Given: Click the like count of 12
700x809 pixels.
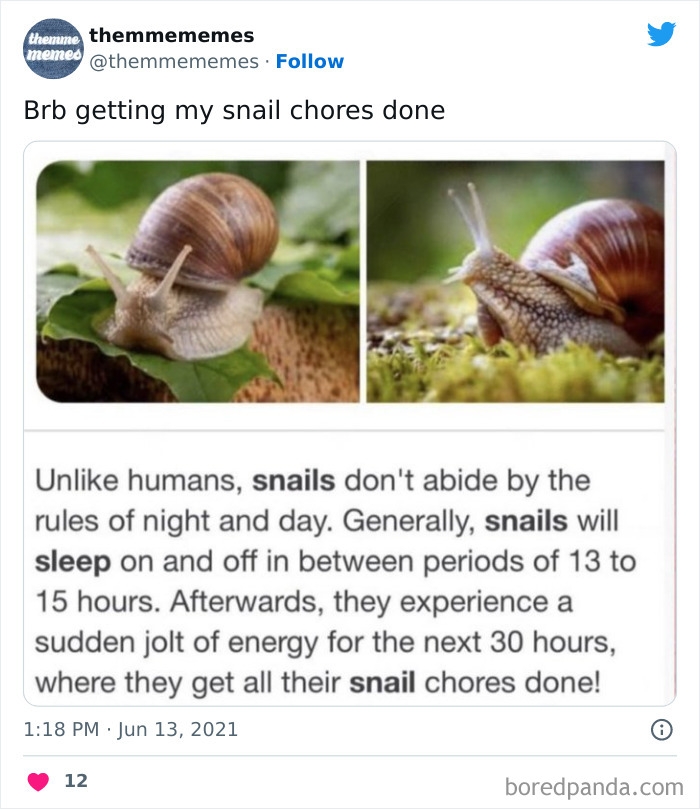Looking at the screenshot, I should (76, 781).
